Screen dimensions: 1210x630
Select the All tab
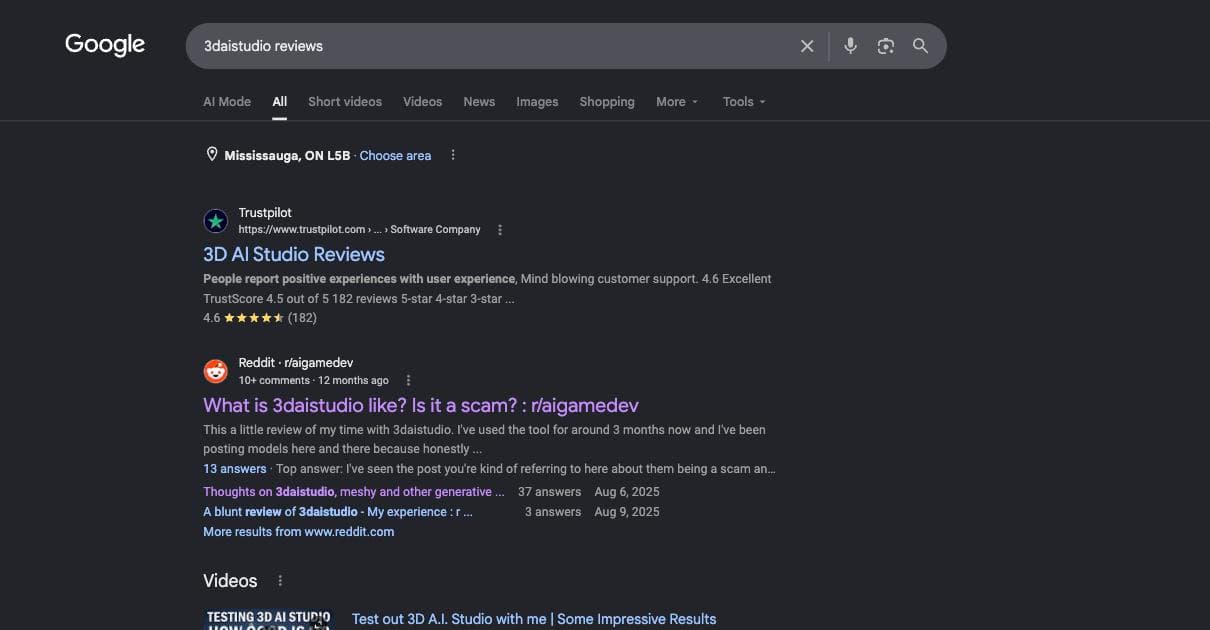[x=280, y=102]
